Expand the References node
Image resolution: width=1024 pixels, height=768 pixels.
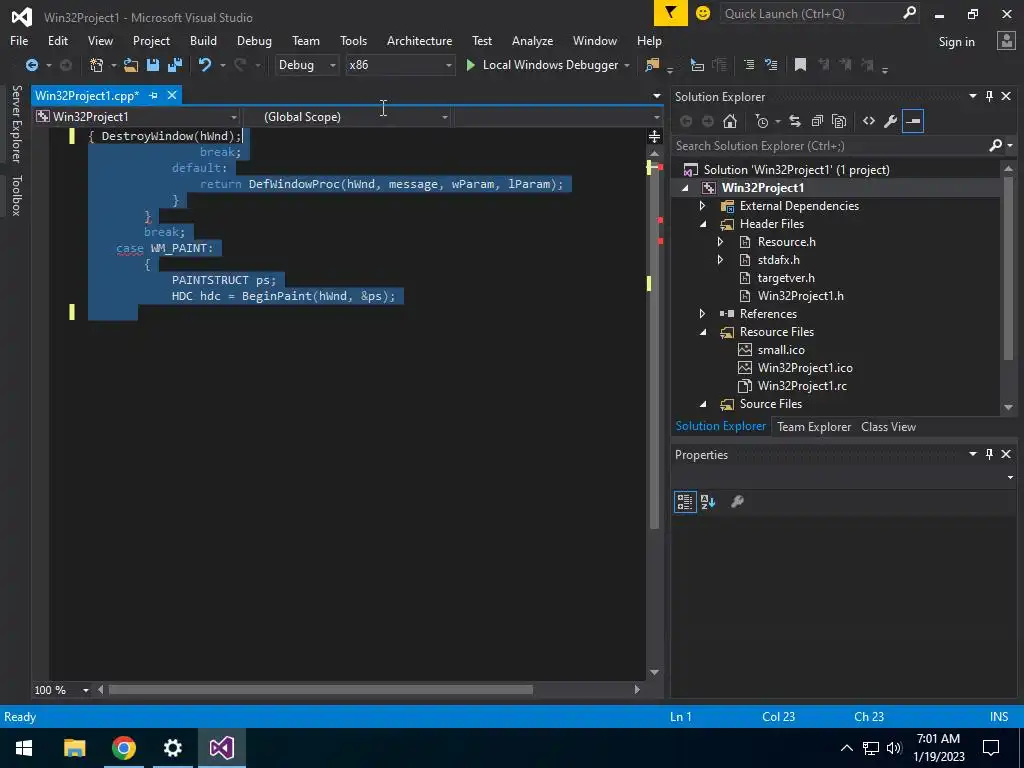tap(703, 314)
